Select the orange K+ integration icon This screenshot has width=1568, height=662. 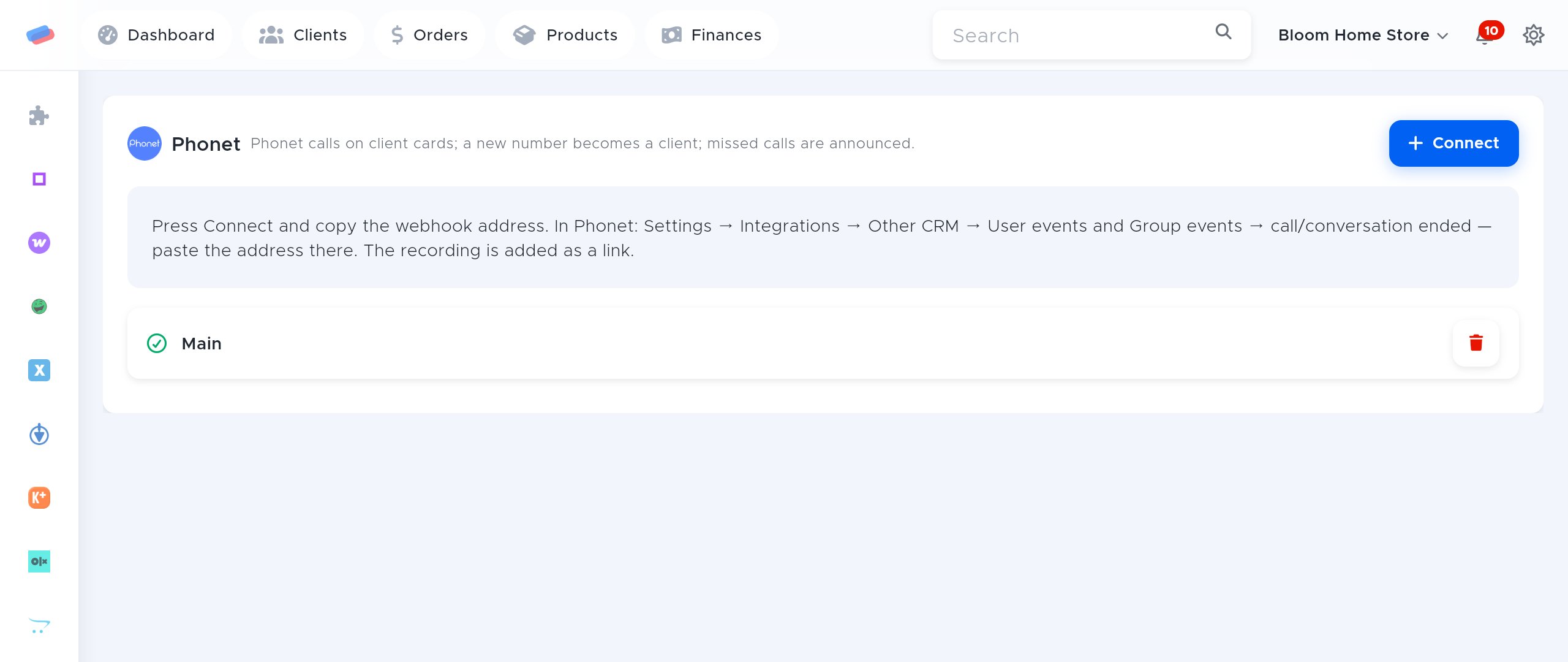pyautogui.click(x=39, y=498)
